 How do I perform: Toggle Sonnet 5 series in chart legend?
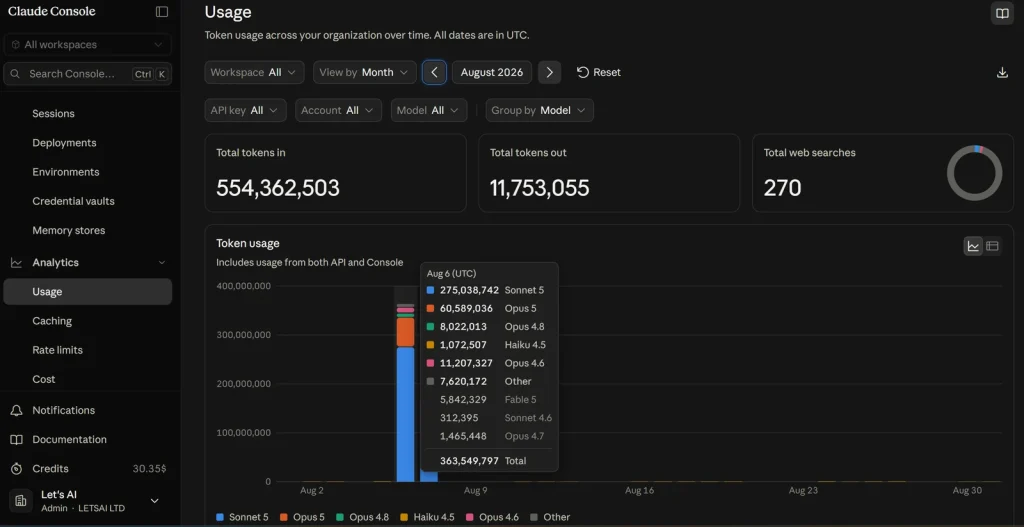click(x=242, y=517)
